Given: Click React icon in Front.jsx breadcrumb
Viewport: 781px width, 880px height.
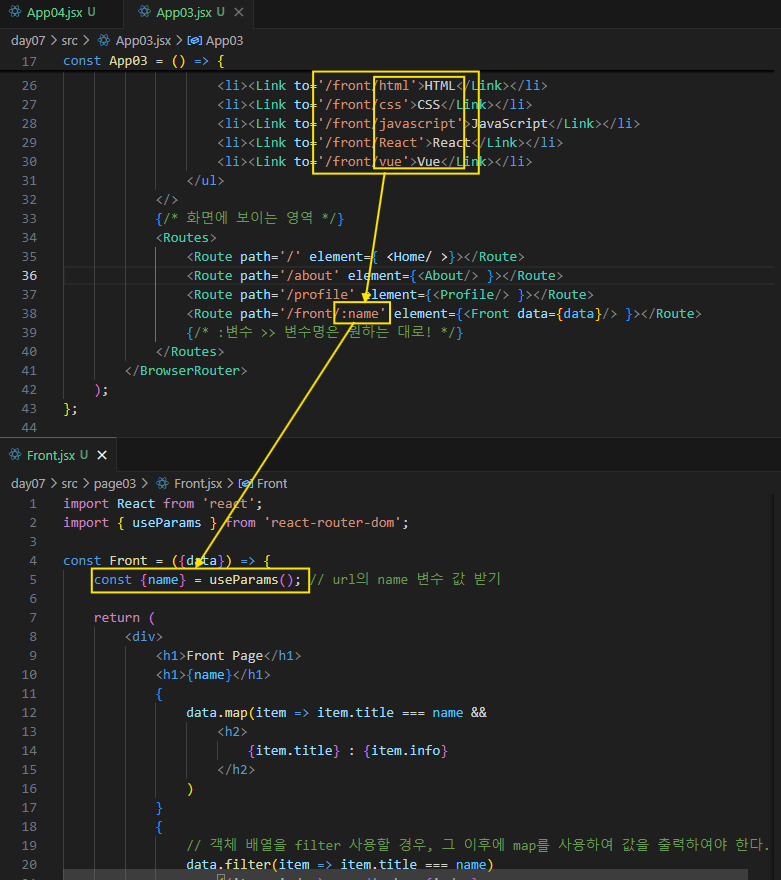Looking at the screenshot, I should click(162, 483).
